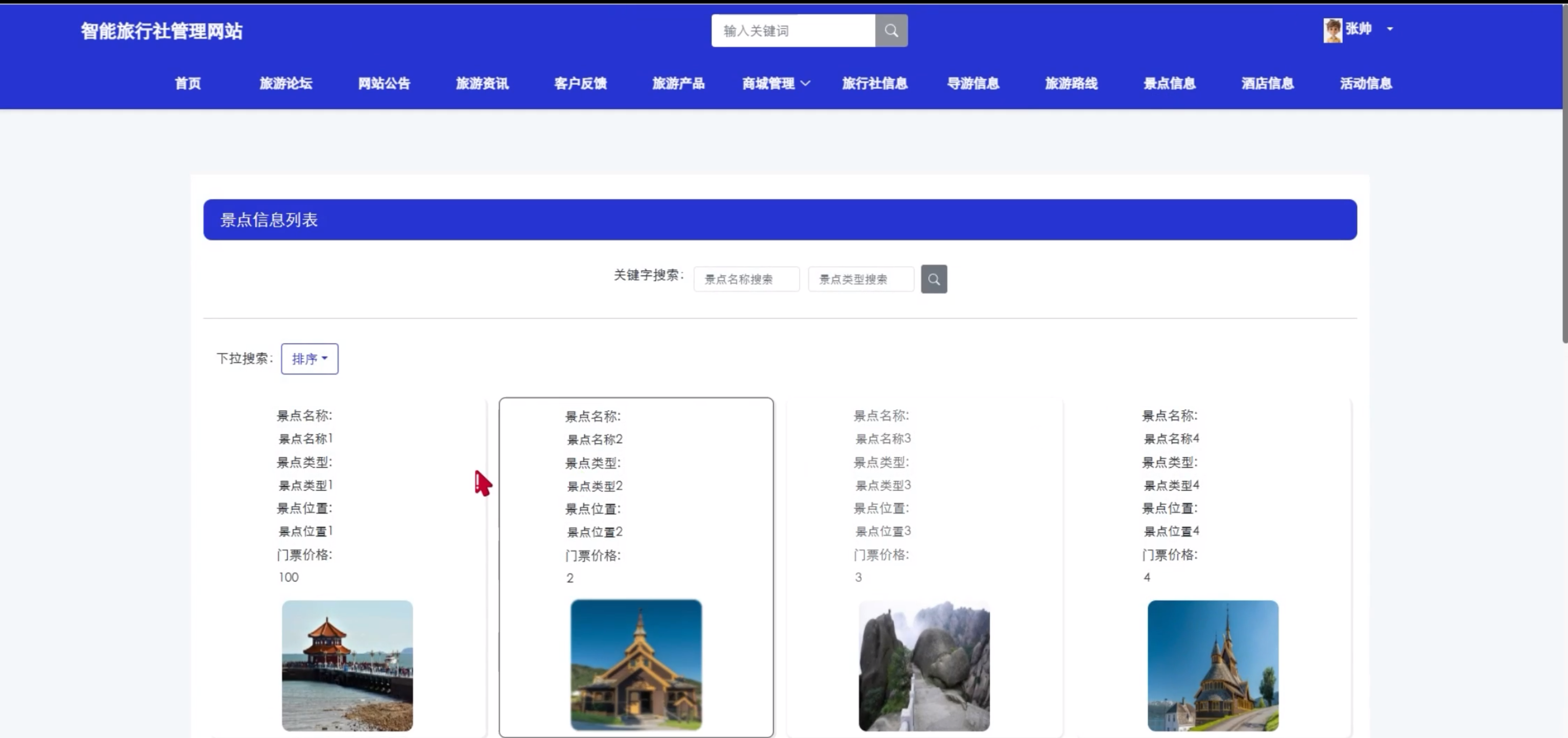The width and height of the screenshot is (1568, 738).
Task: Expand the 商城管理 menu chevron
Action: [805, 83]
